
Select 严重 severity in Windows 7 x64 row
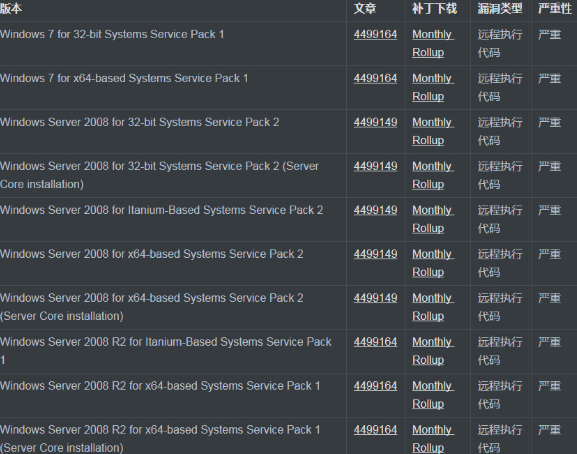pos(549,78)
